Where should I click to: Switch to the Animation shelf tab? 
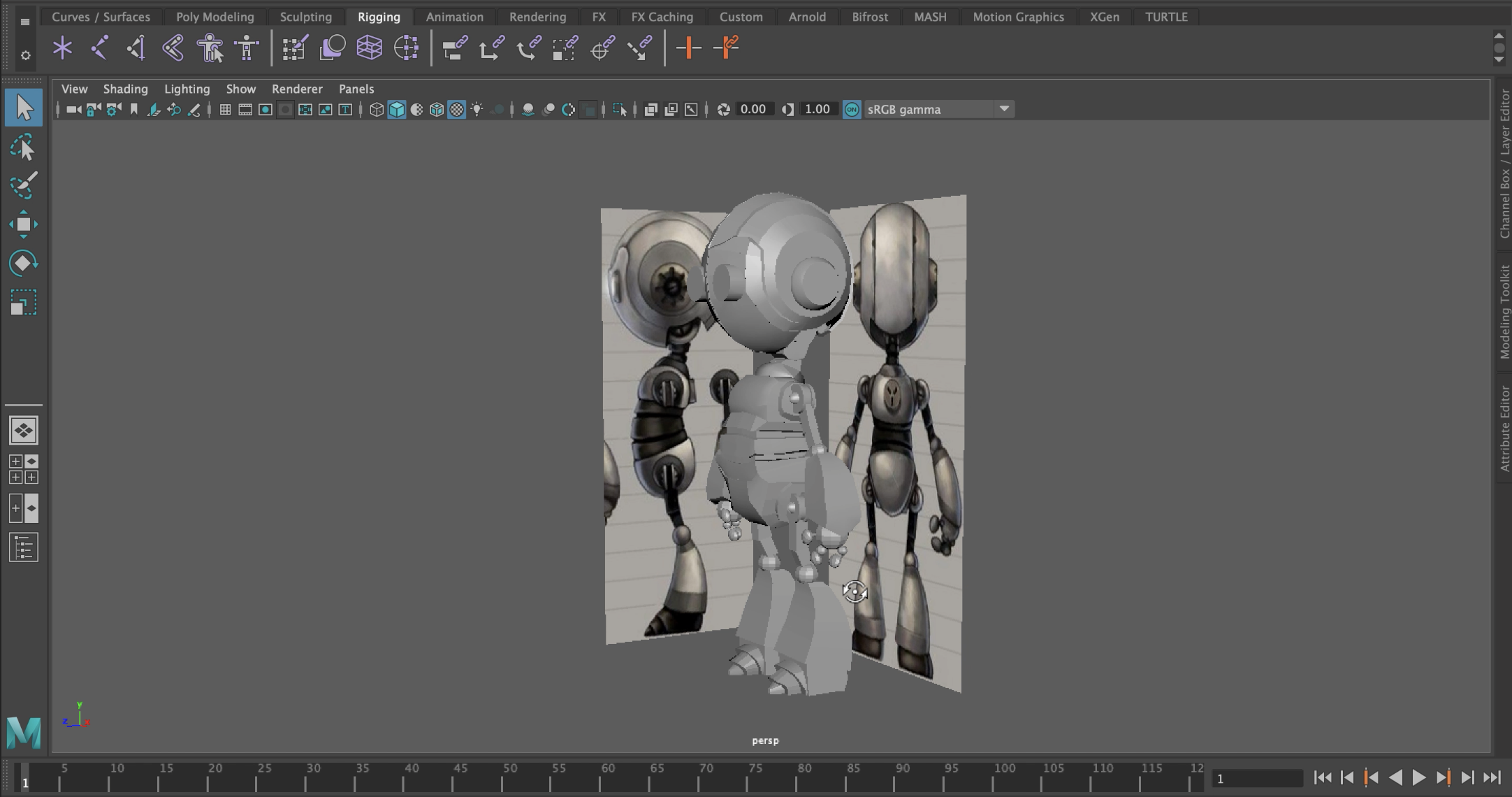click(454, 17)
